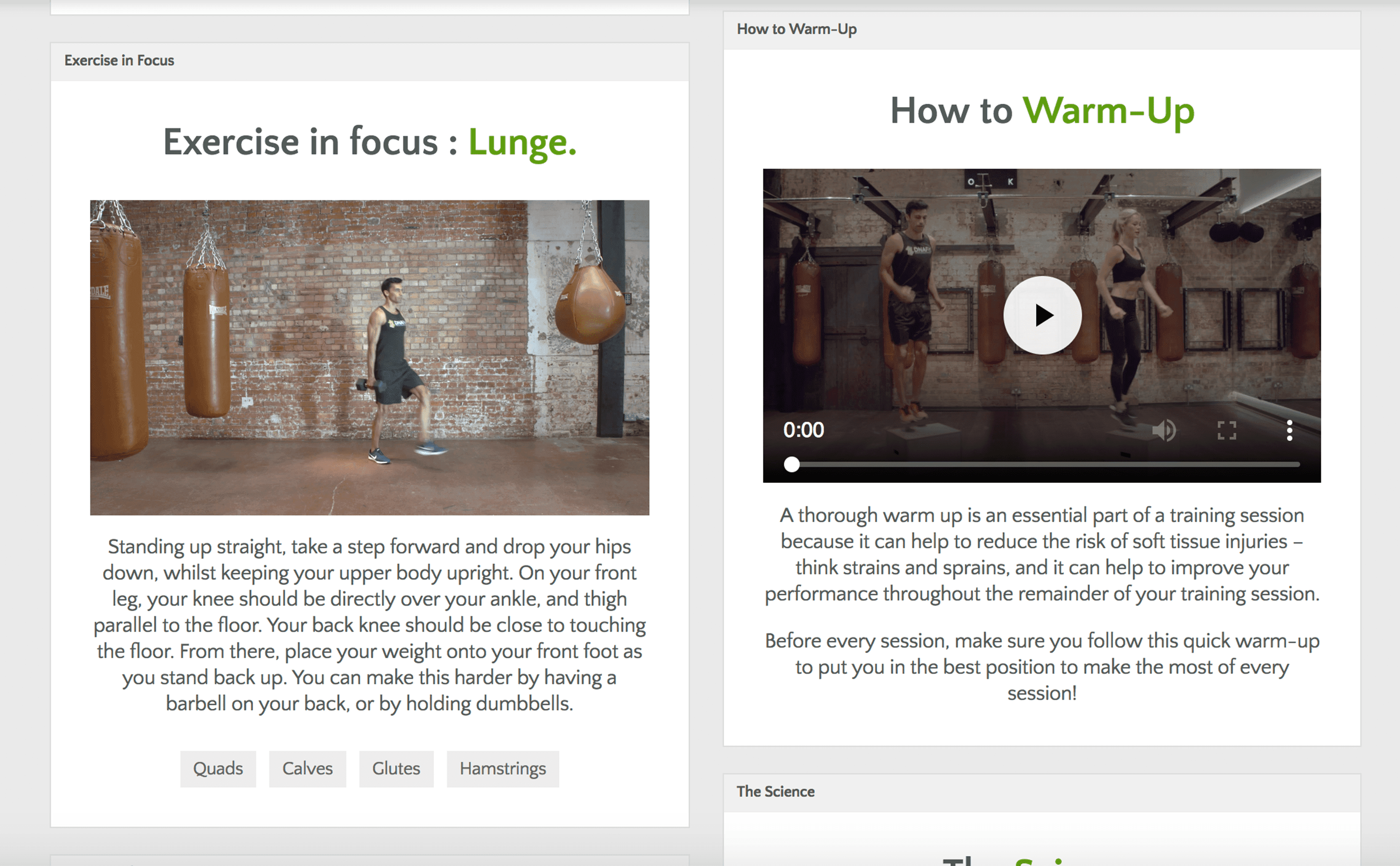Click 'Before every session' paragraph
This screenshot has width=1400, height=866.
(1041, 667)
